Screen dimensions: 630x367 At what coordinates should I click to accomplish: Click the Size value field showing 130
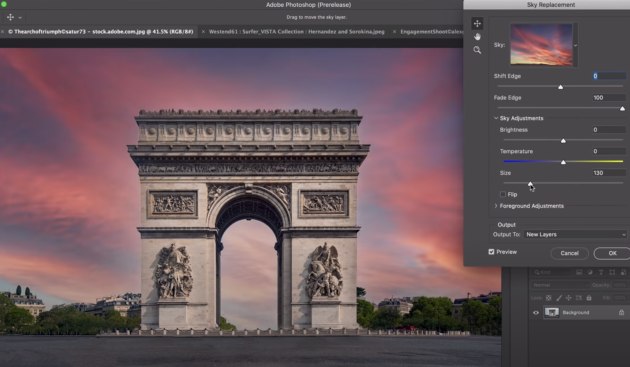click(x=609, y=173)
